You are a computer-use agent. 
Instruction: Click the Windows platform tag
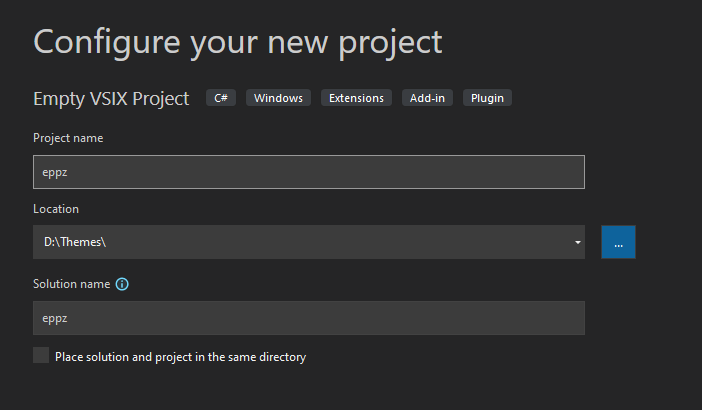[x=278, y=98]
